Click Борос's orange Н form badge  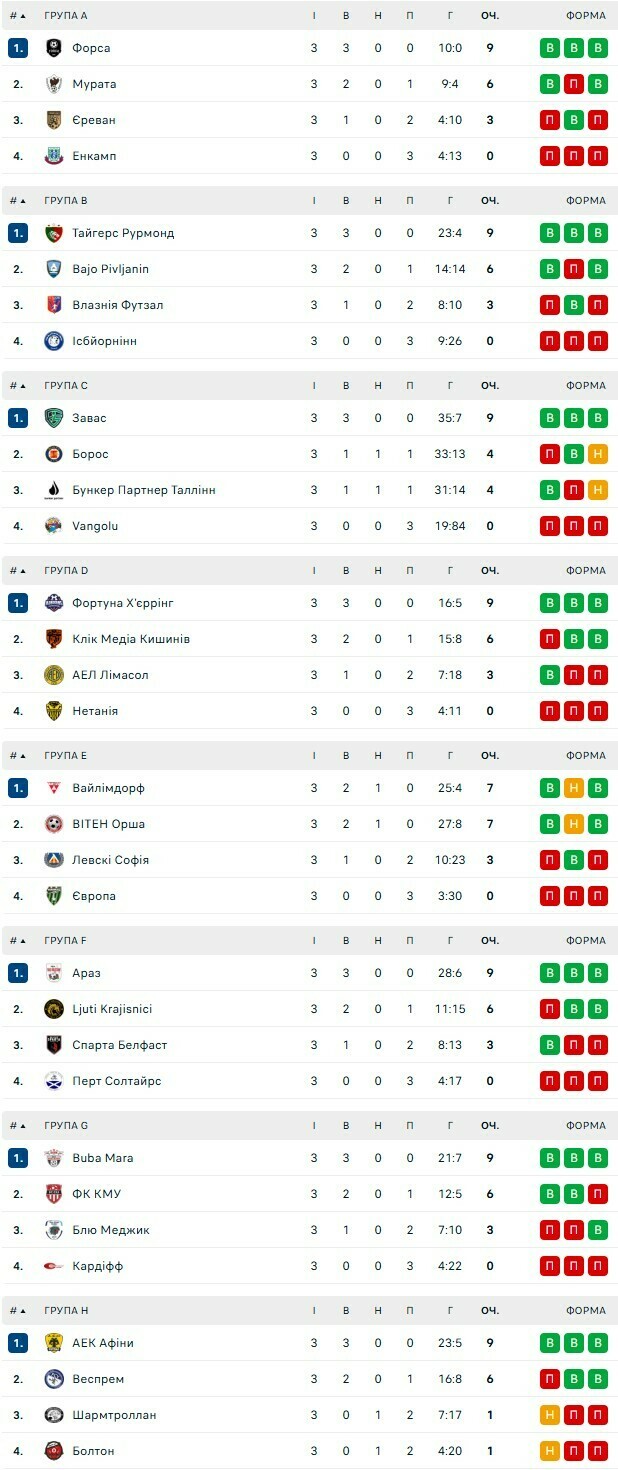(x=598, y=454)
